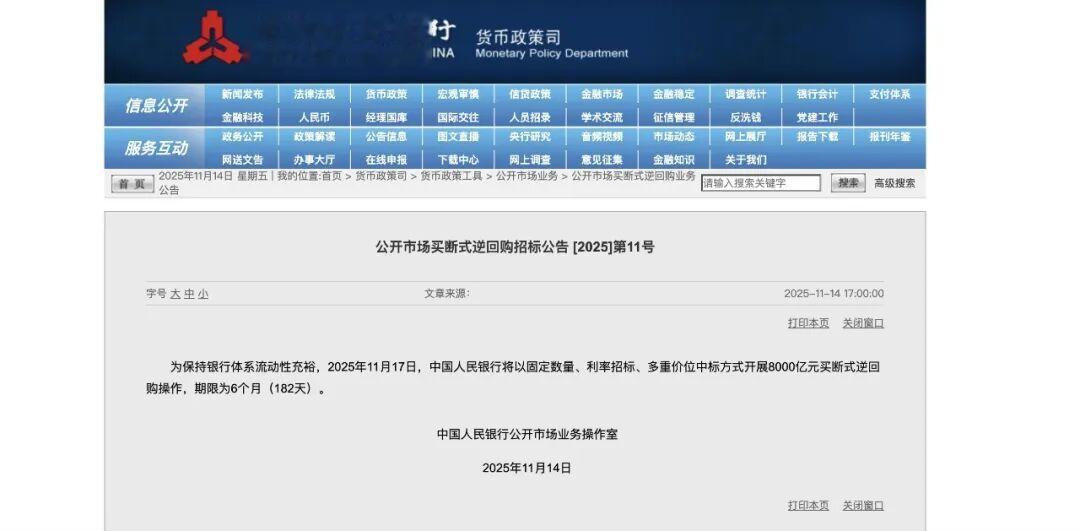Open the 音频视频 section
The height and width of the screenshot is (531, 1080).
(x=601, y=136)
